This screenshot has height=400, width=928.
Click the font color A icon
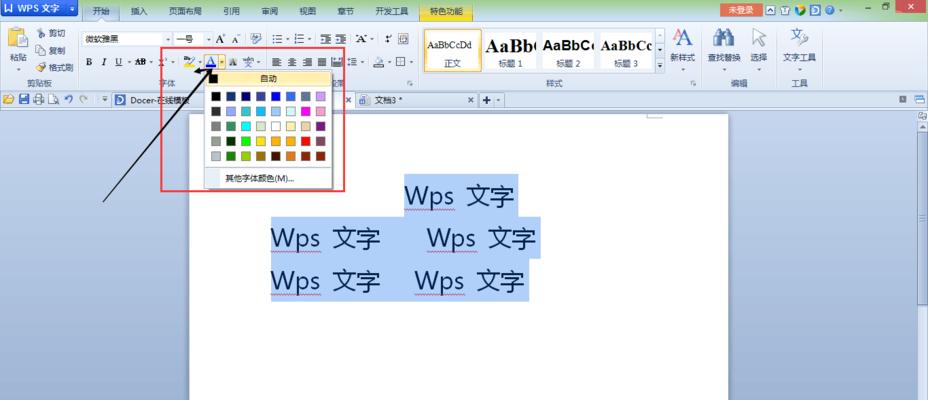211,62
